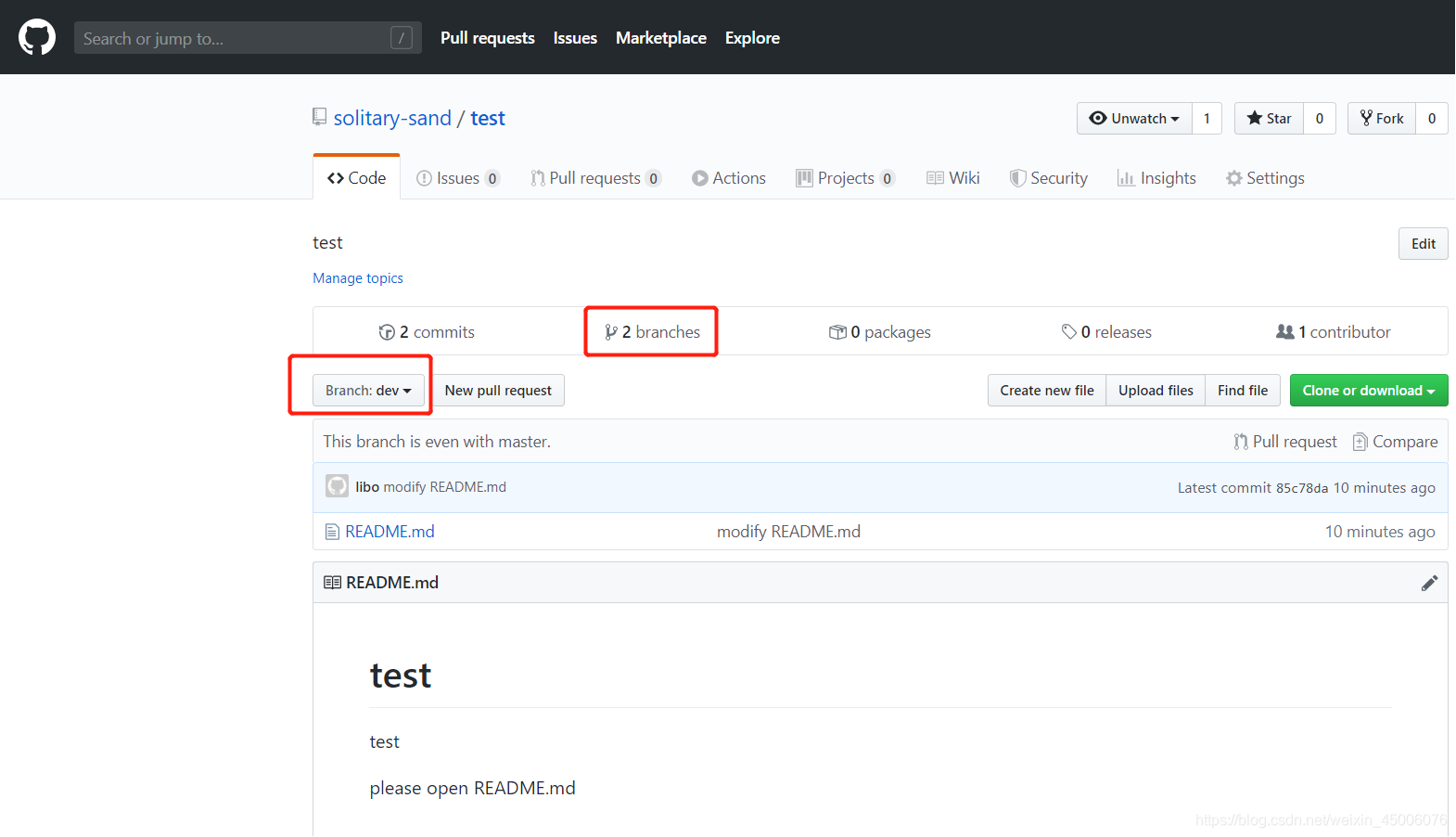Viewport: 1456px width, 837px height.
Task: Click the releases tag icon
Action: click(1069, 332)
